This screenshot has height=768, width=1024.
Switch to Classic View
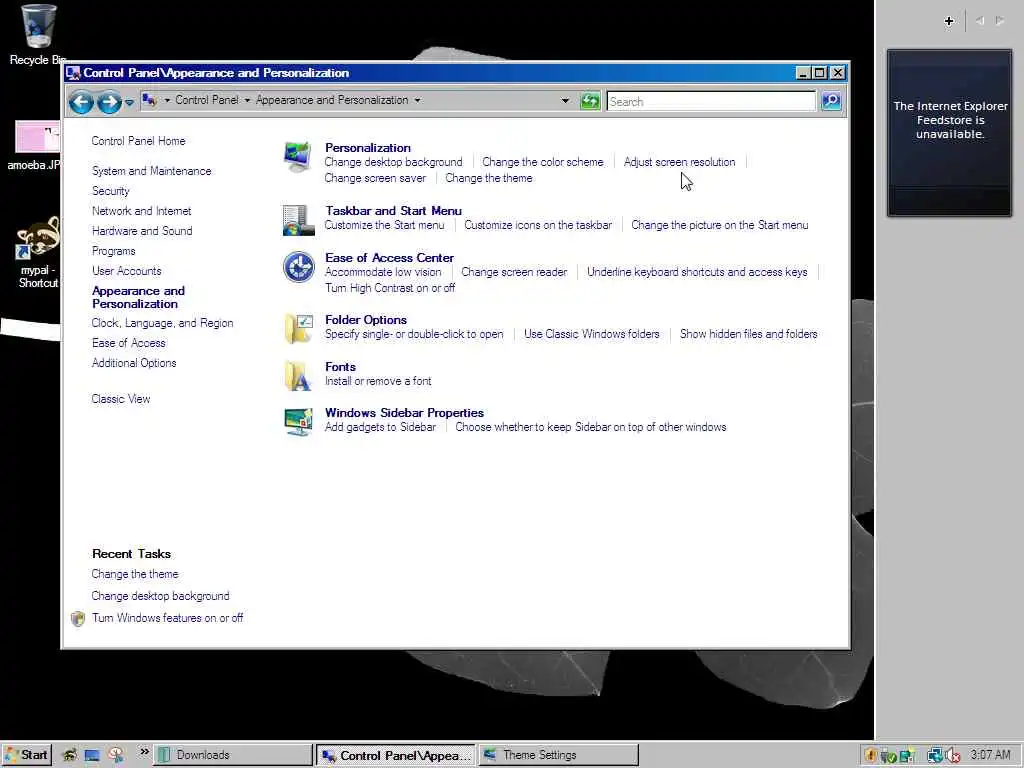point(121,399)
